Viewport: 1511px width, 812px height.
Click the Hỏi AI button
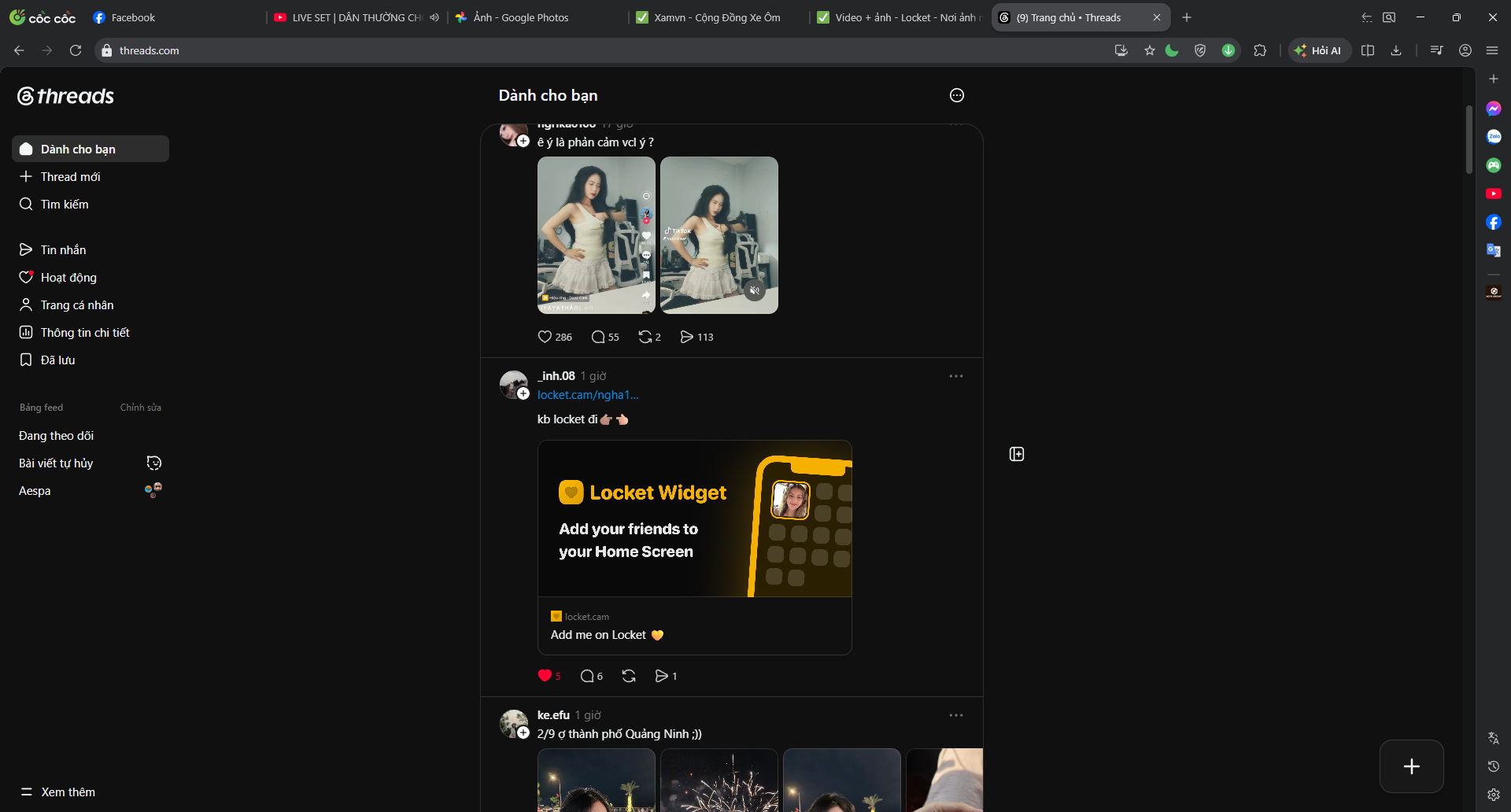pos(1319,50)
